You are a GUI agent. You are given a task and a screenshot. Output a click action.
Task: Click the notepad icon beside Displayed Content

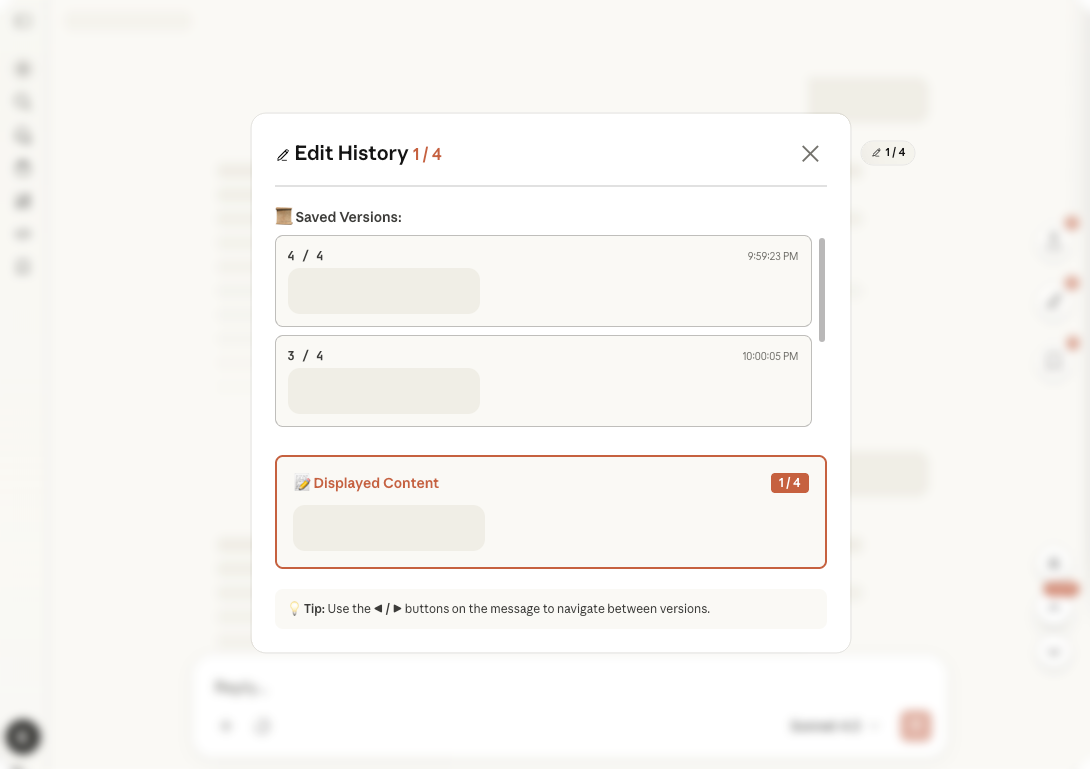coord(302,483)
